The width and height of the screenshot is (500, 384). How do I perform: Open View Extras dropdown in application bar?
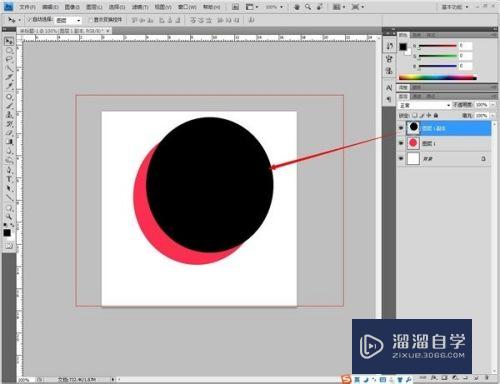pos(252,7)
